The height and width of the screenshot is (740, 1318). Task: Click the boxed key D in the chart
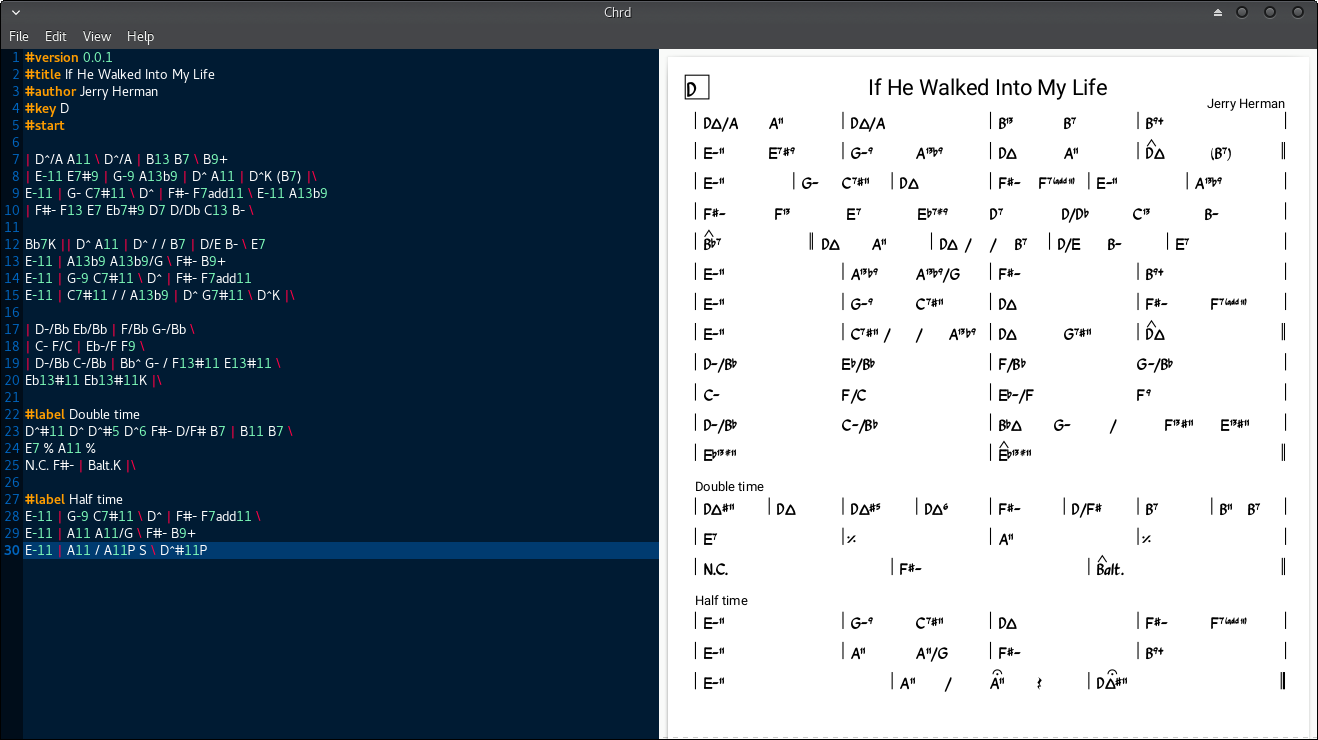point(696,88)
